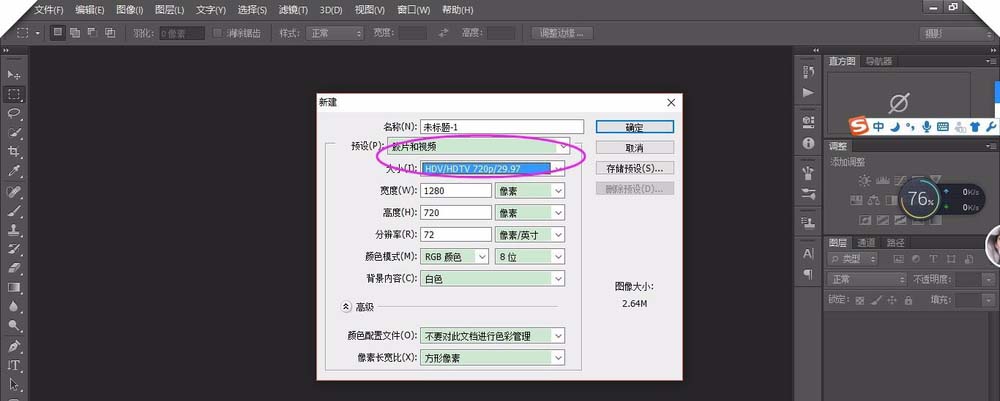Select the Move tool

pos(15,75)
